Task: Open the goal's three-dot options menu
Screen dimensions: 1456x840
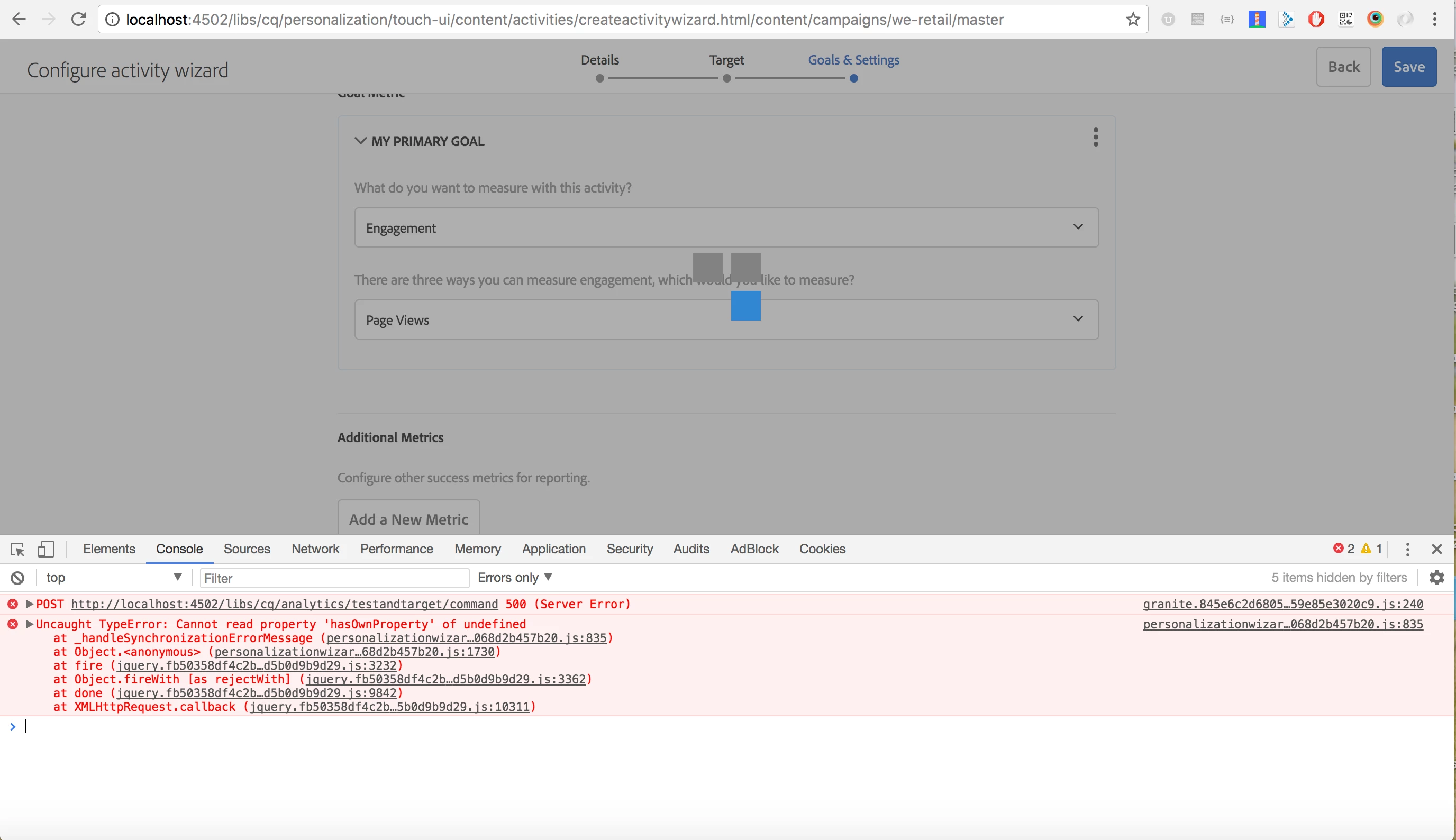Action: 1096,138
